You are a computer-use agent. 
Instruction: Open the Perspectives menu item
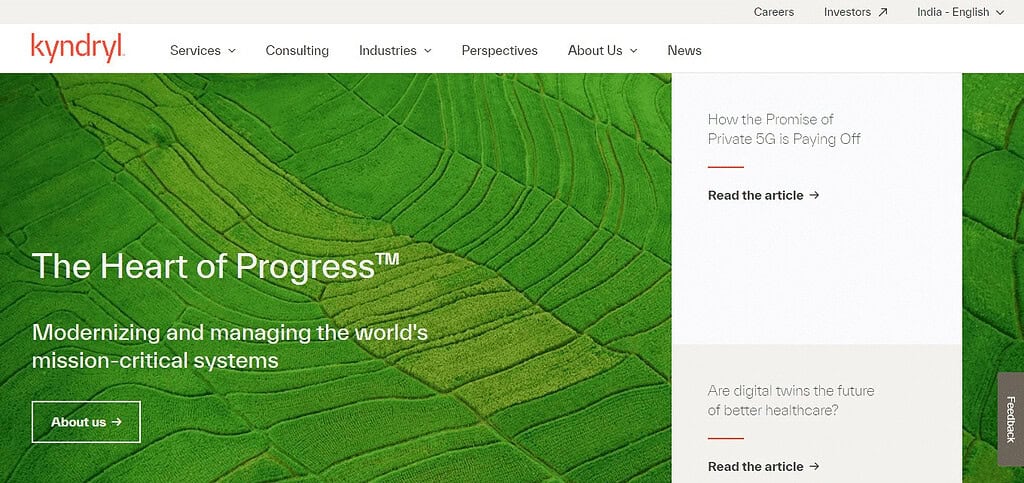(x=500, y=50)
